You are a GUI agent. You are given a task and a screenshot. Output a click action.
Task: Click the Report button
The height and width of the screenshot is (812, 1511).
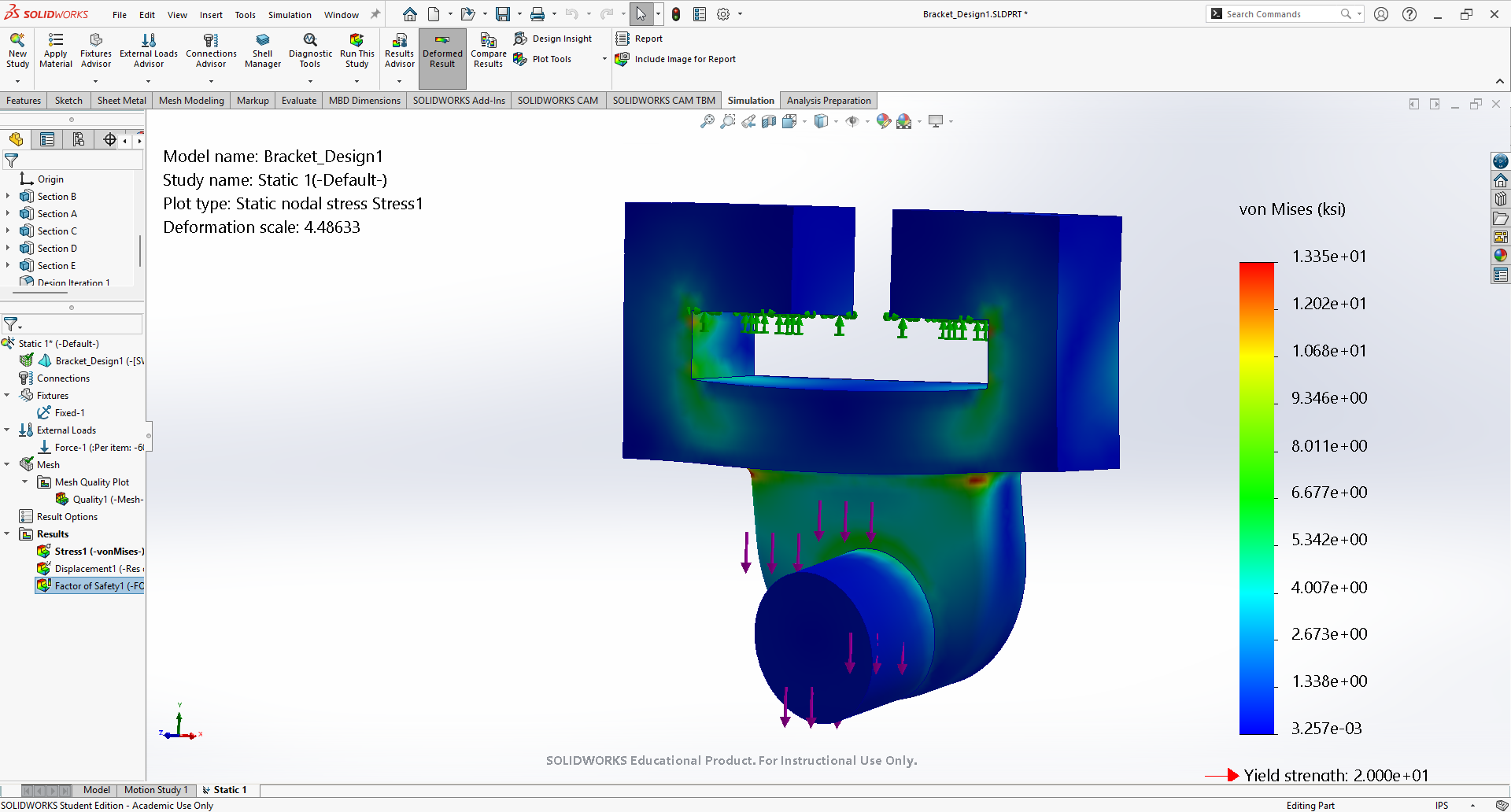coord(639,39)
